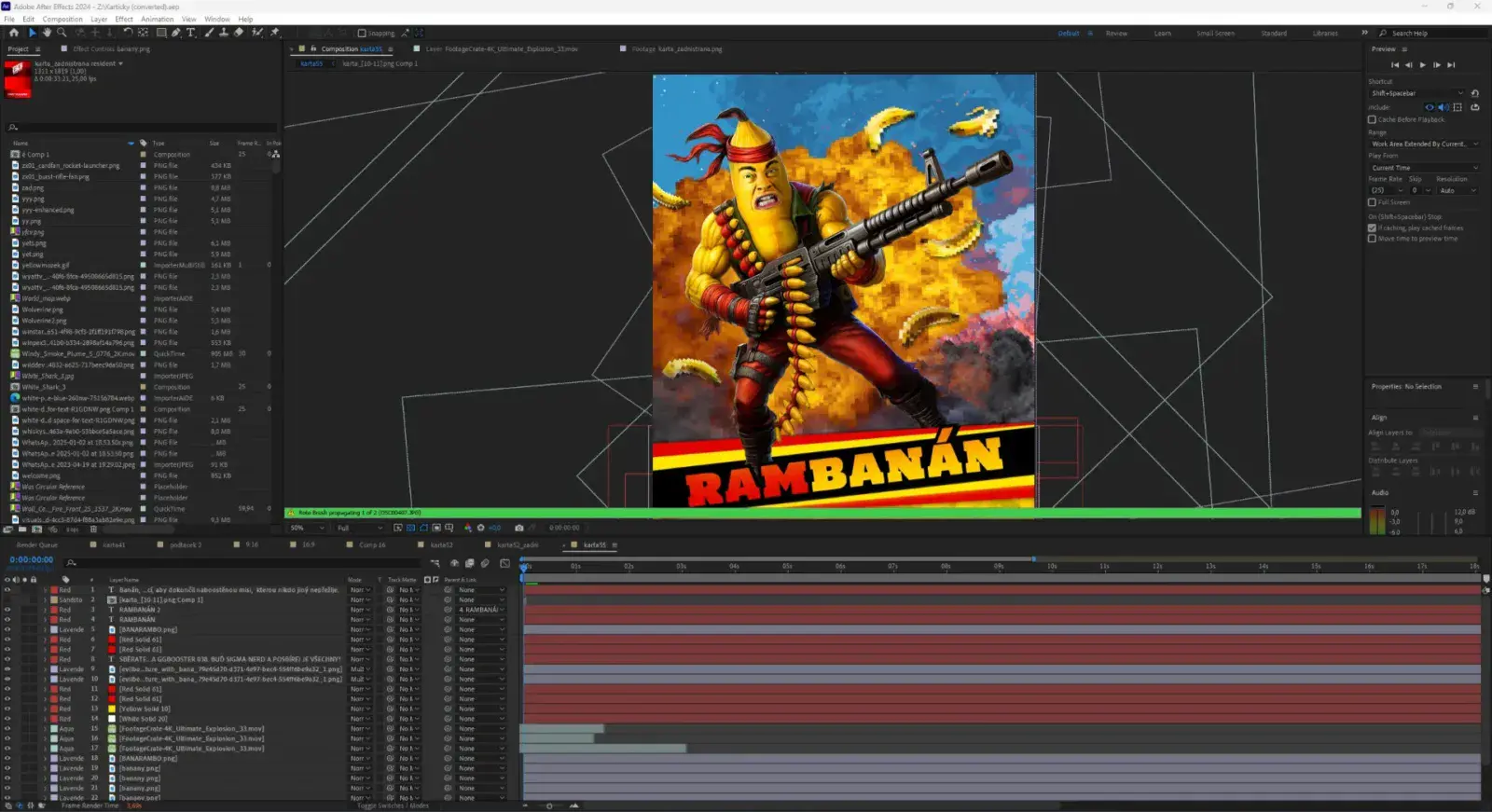Switch to the Review workspace
This screenshot has height=812, width=1492.
1116,34
